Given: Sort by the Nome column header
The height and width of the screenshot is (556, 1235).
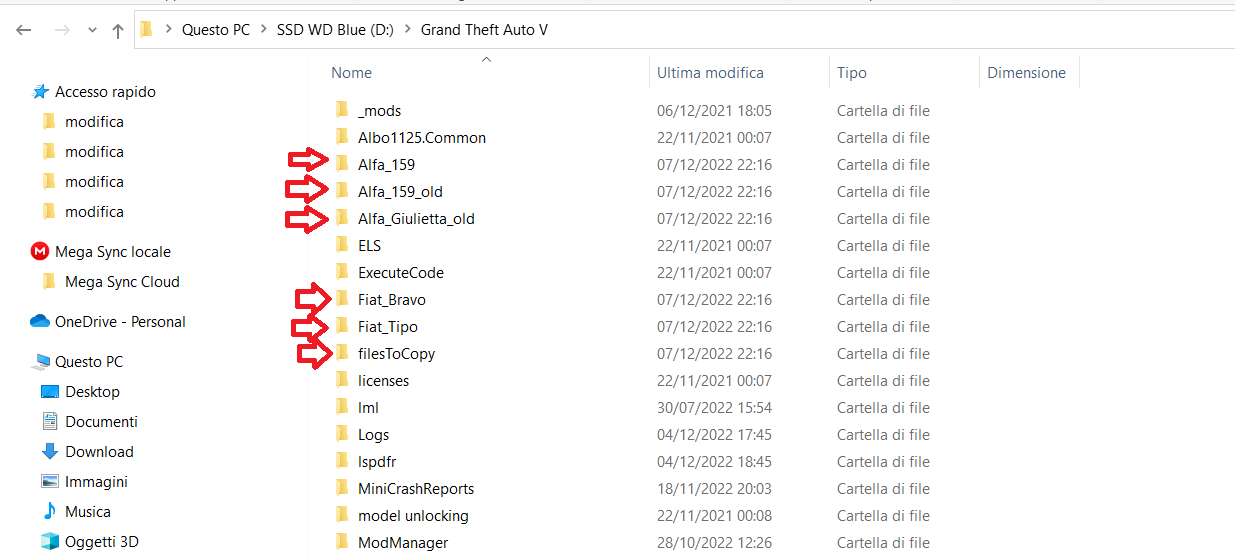Looking at the screenshot, I should click(x=352, y=73).
